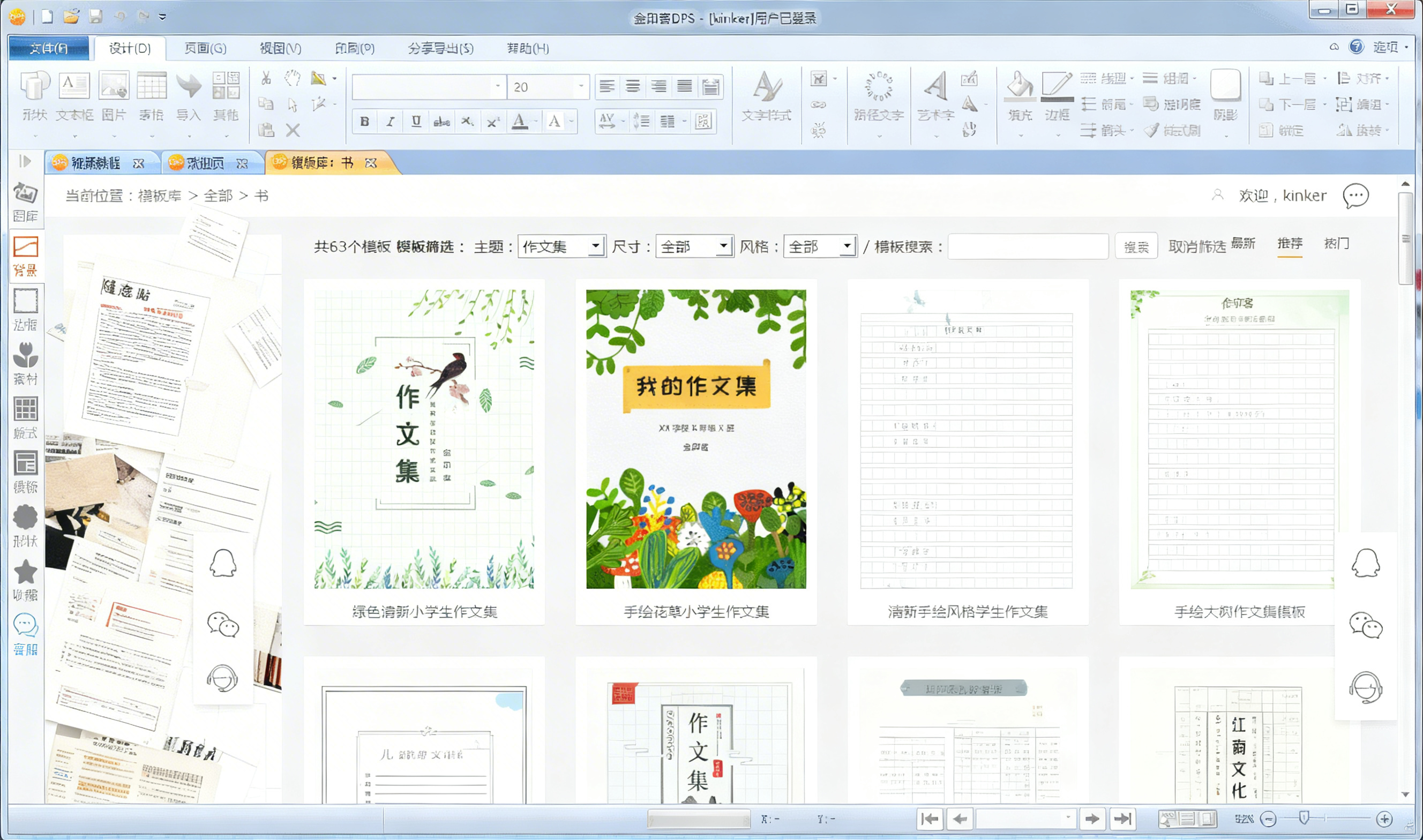Toggle bold formatting button
1423x840 pixels.
(364, 121)
